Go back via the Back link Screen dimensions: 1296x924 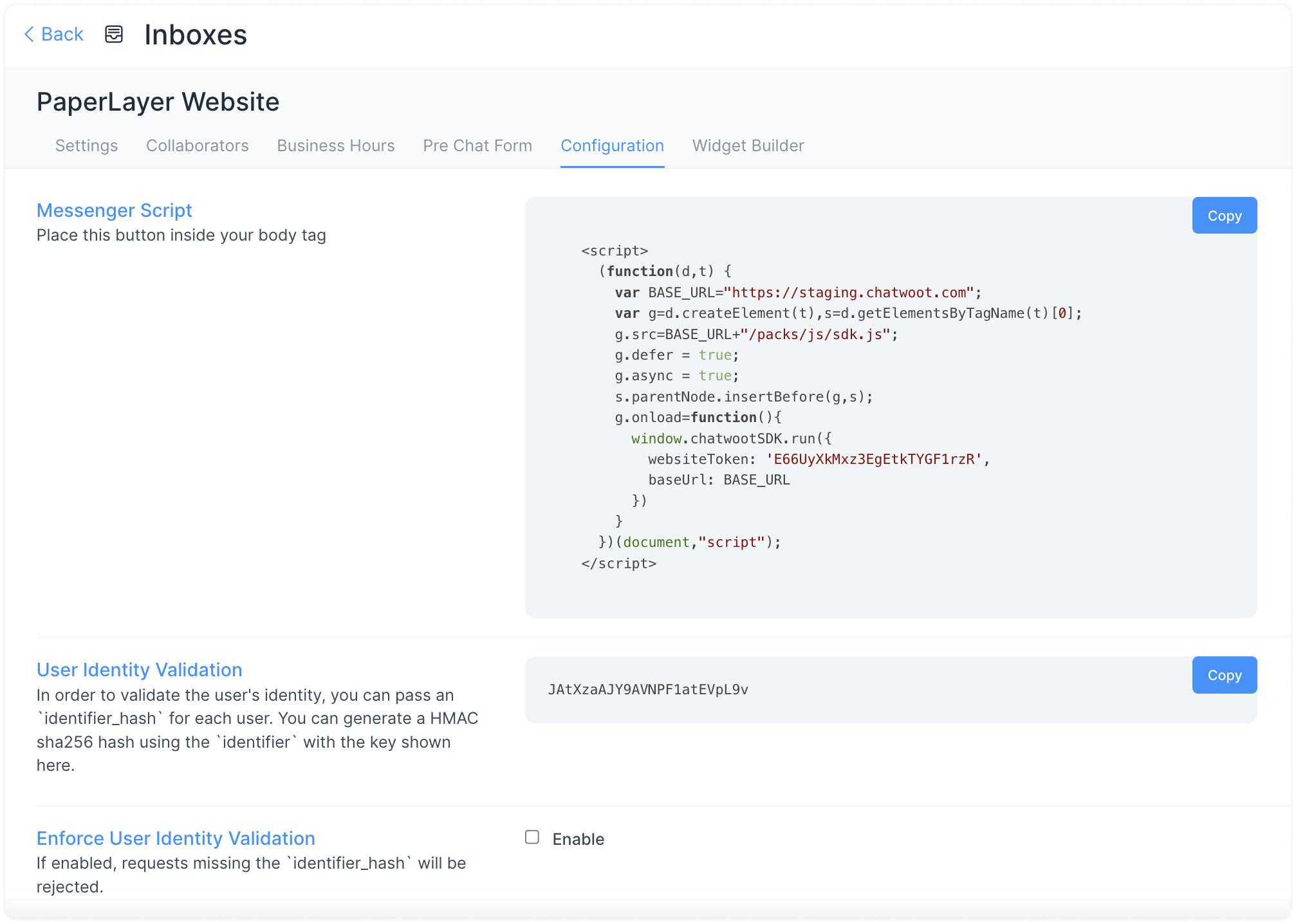pyautogui.click(x=62, y=34)
